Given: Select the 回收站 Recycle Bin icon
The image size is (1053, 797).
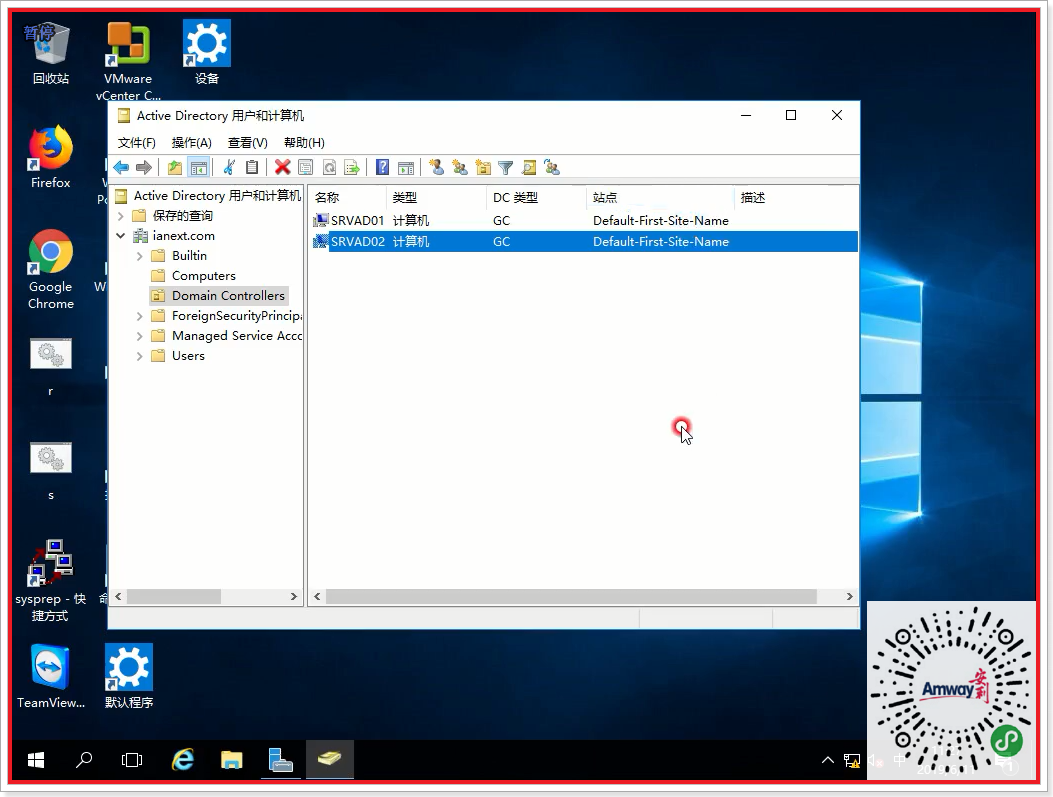Looking at the screenshot, I should [x=50, y=52].
